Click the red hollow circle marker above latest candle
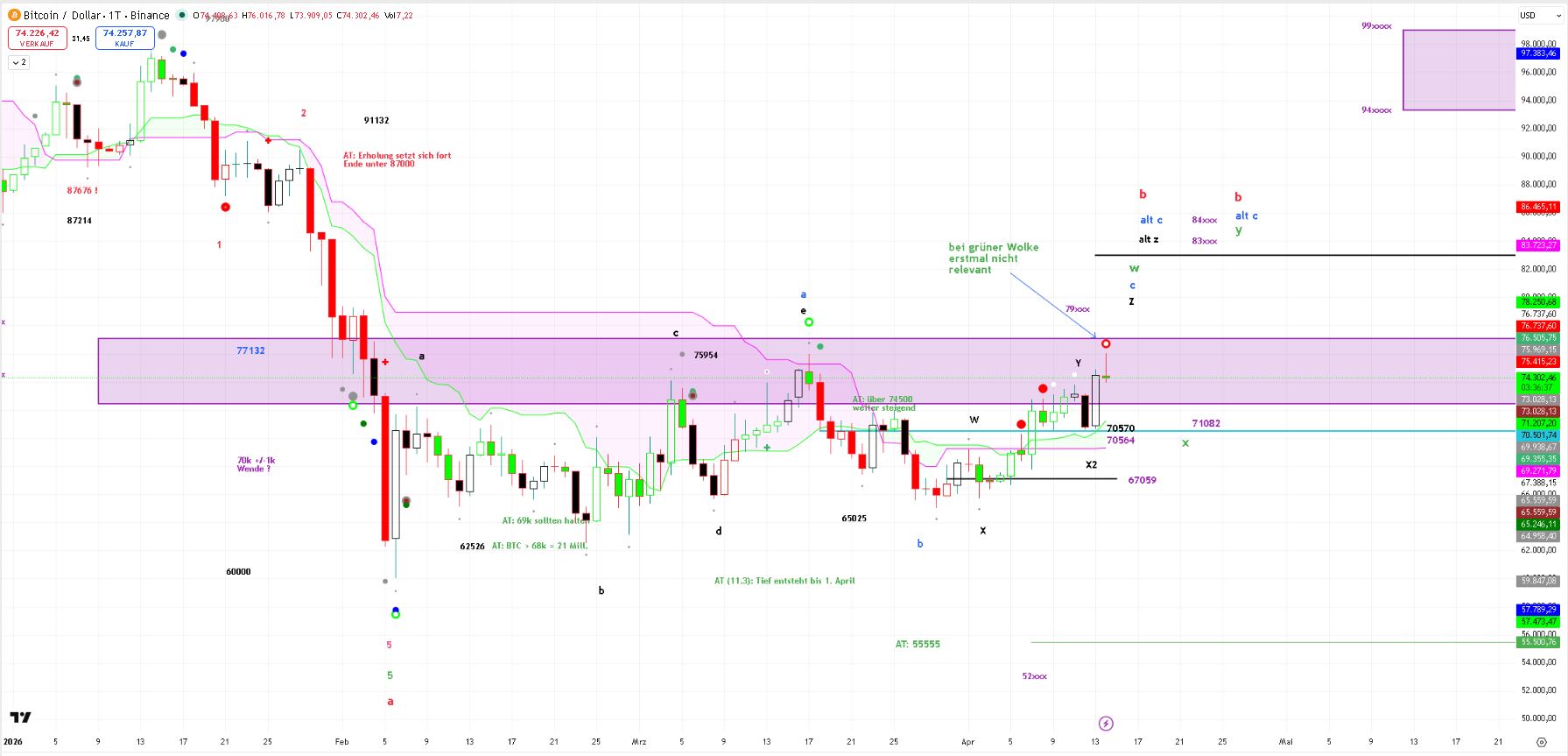This screenshot has height=756, width=1568. (1107, 343)
